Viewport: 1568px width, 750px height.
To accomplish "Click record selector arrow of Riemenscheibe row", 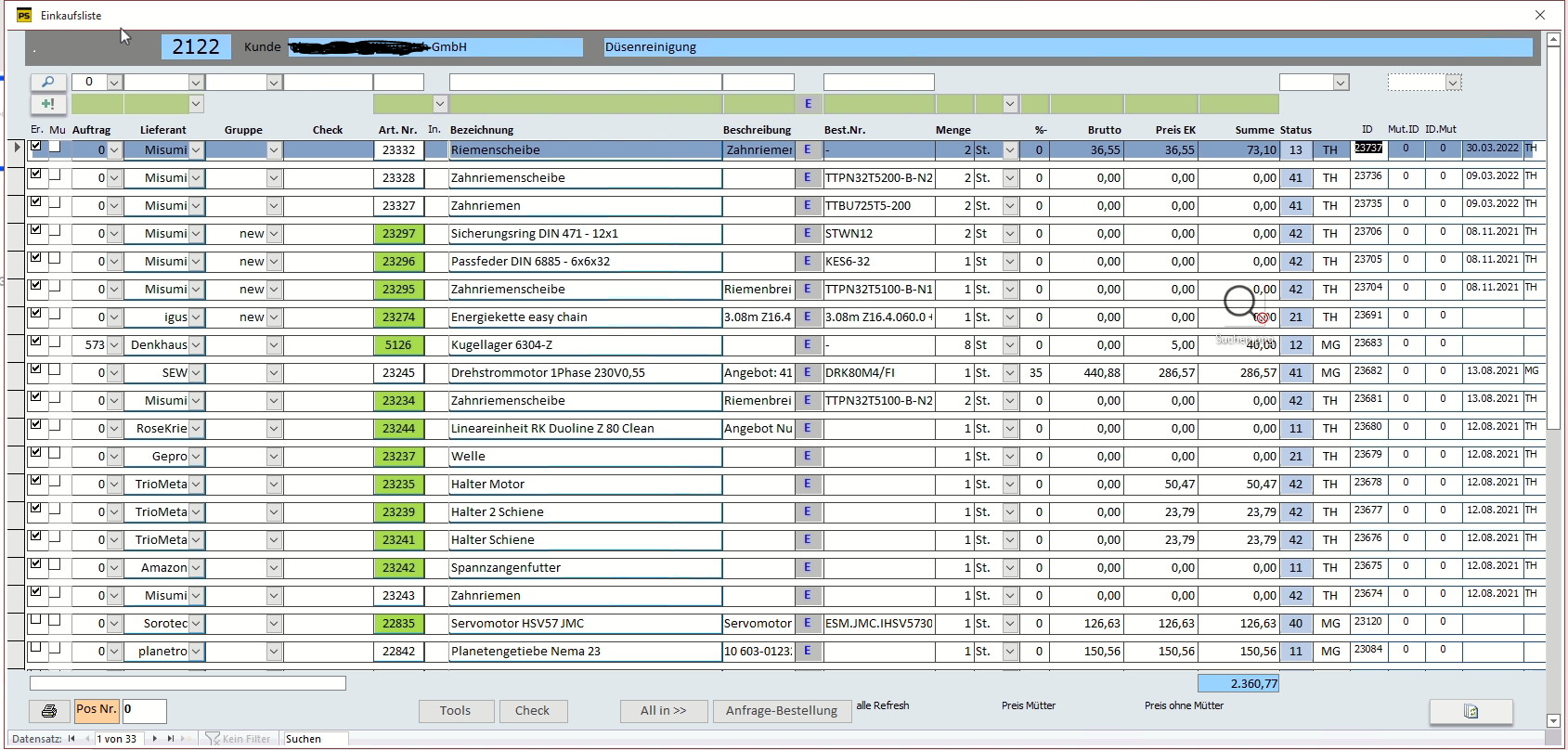I will (17, 148).
